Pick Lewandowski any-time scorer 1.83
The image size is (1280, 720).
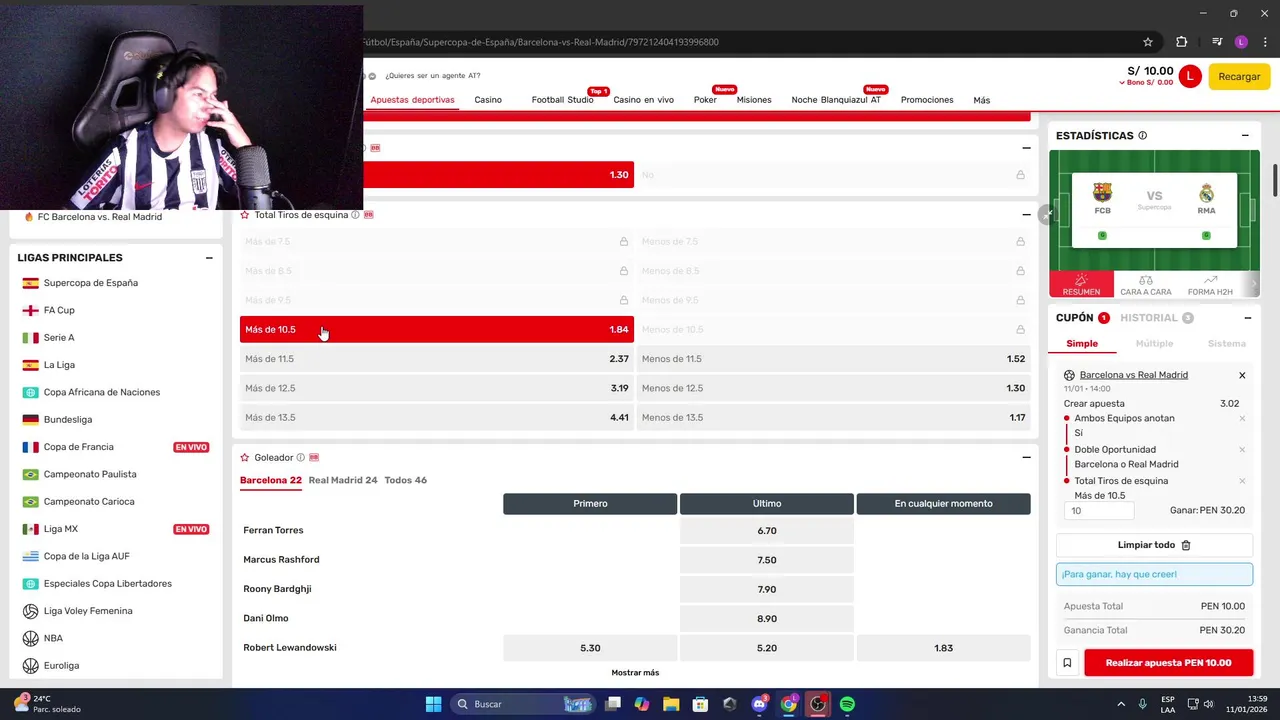point(943,648)
